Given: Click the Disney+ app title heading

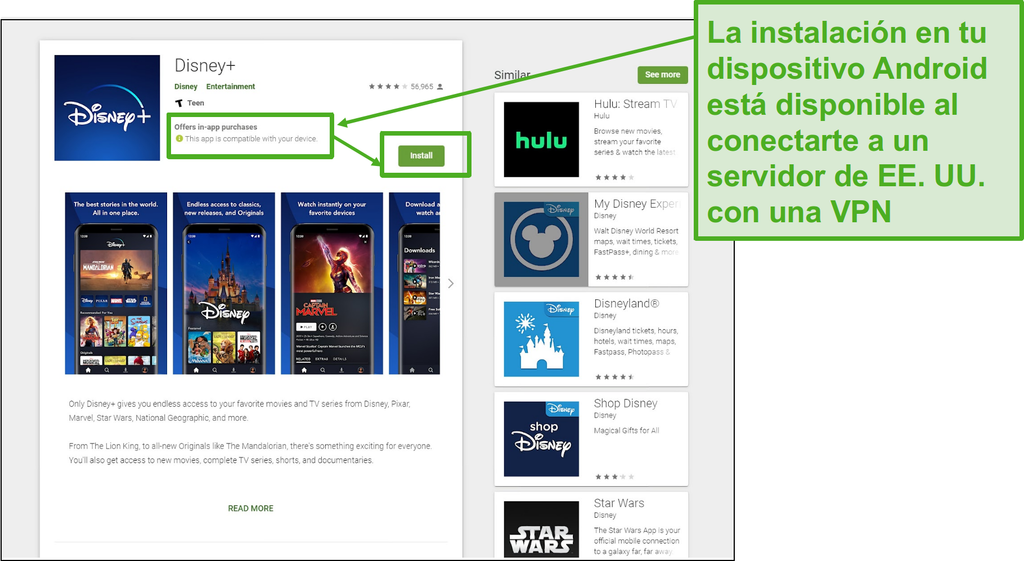Looking at the screenshot, I should (x=204, y=65).
